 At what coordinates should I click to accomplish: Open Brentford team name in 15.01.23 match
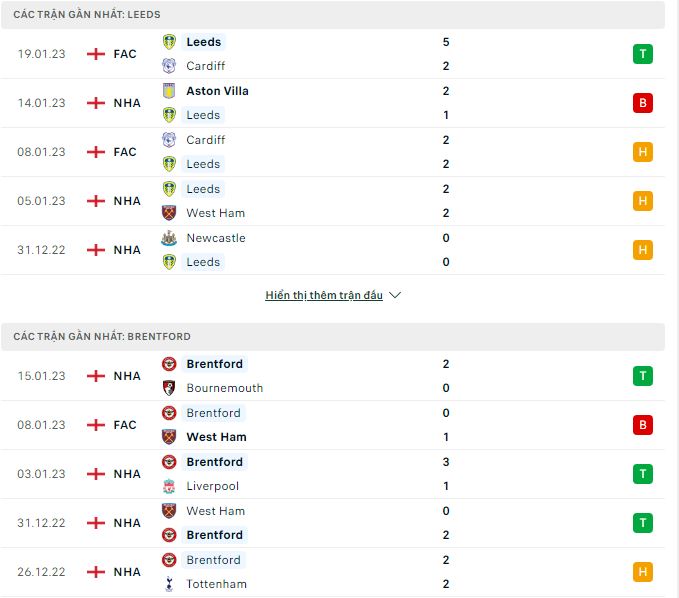pyautogui.click(x=214, y=364)
